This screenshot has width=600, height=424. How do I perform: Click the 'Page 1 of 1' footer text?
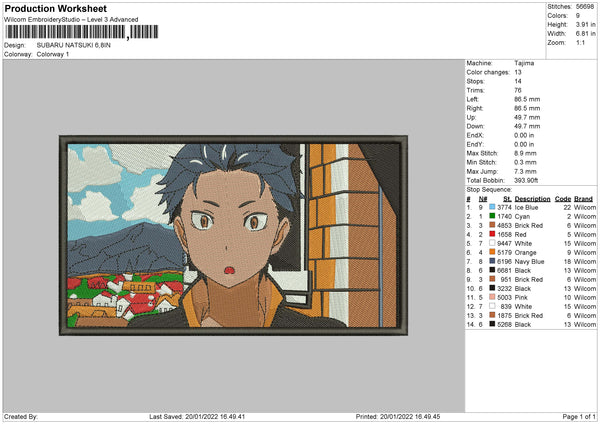(579, 416)
